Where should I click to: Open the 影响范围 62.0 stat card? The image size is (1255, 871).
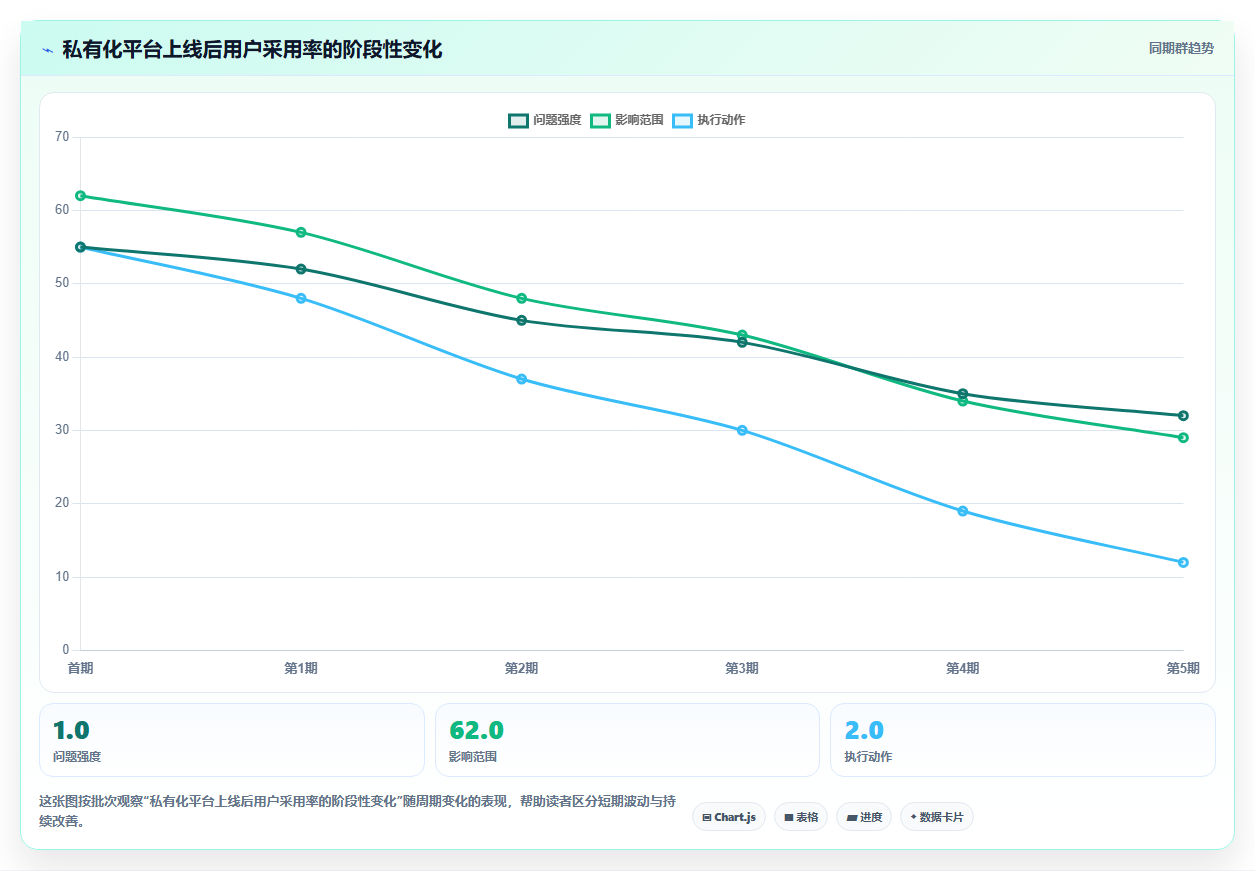pyautogui.click(x=627, y=740)
